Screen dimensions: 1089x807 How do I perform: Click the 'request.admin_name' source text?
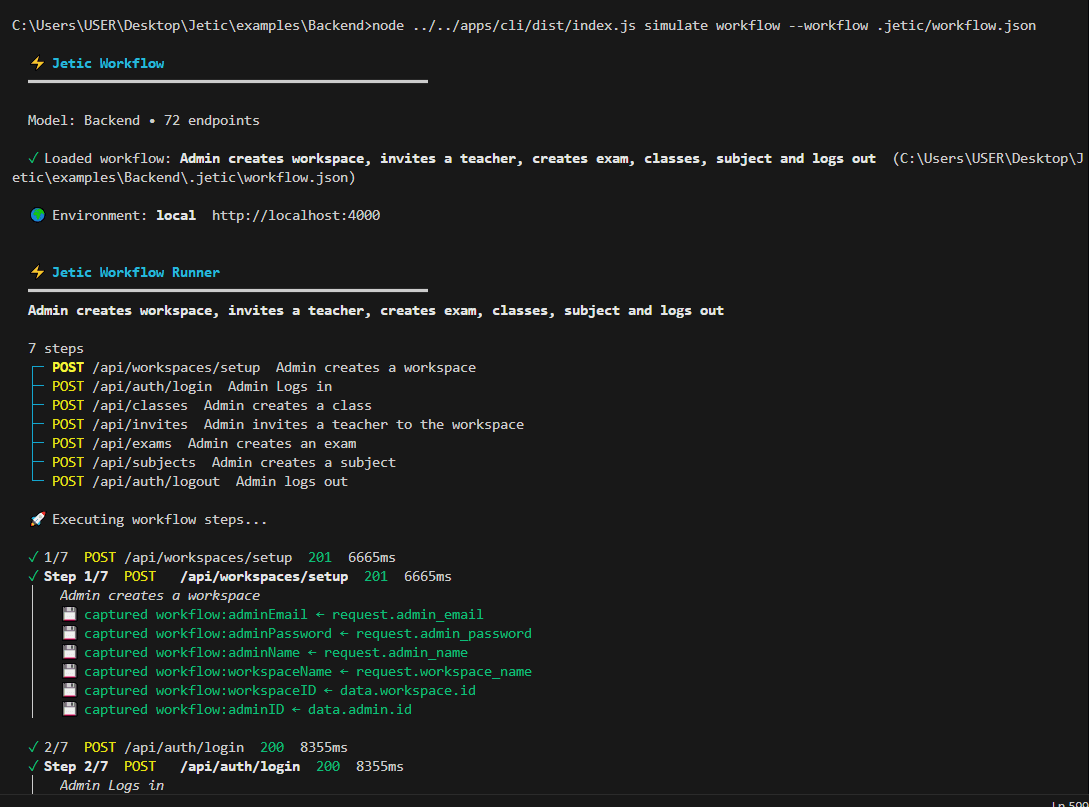click(396, 652)
